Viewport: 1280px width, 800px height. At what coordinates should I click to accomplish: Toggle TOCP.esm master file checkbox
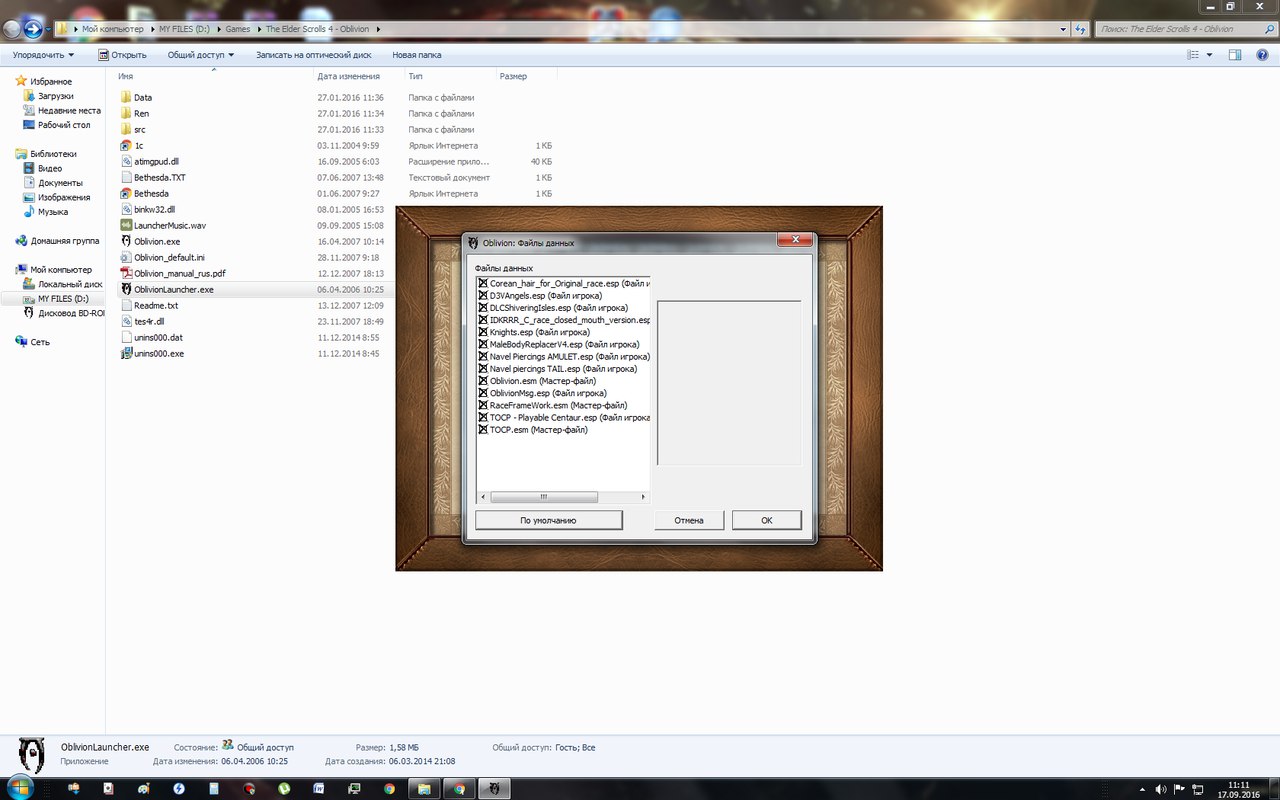pyautogui.click(x=483, y=430)
